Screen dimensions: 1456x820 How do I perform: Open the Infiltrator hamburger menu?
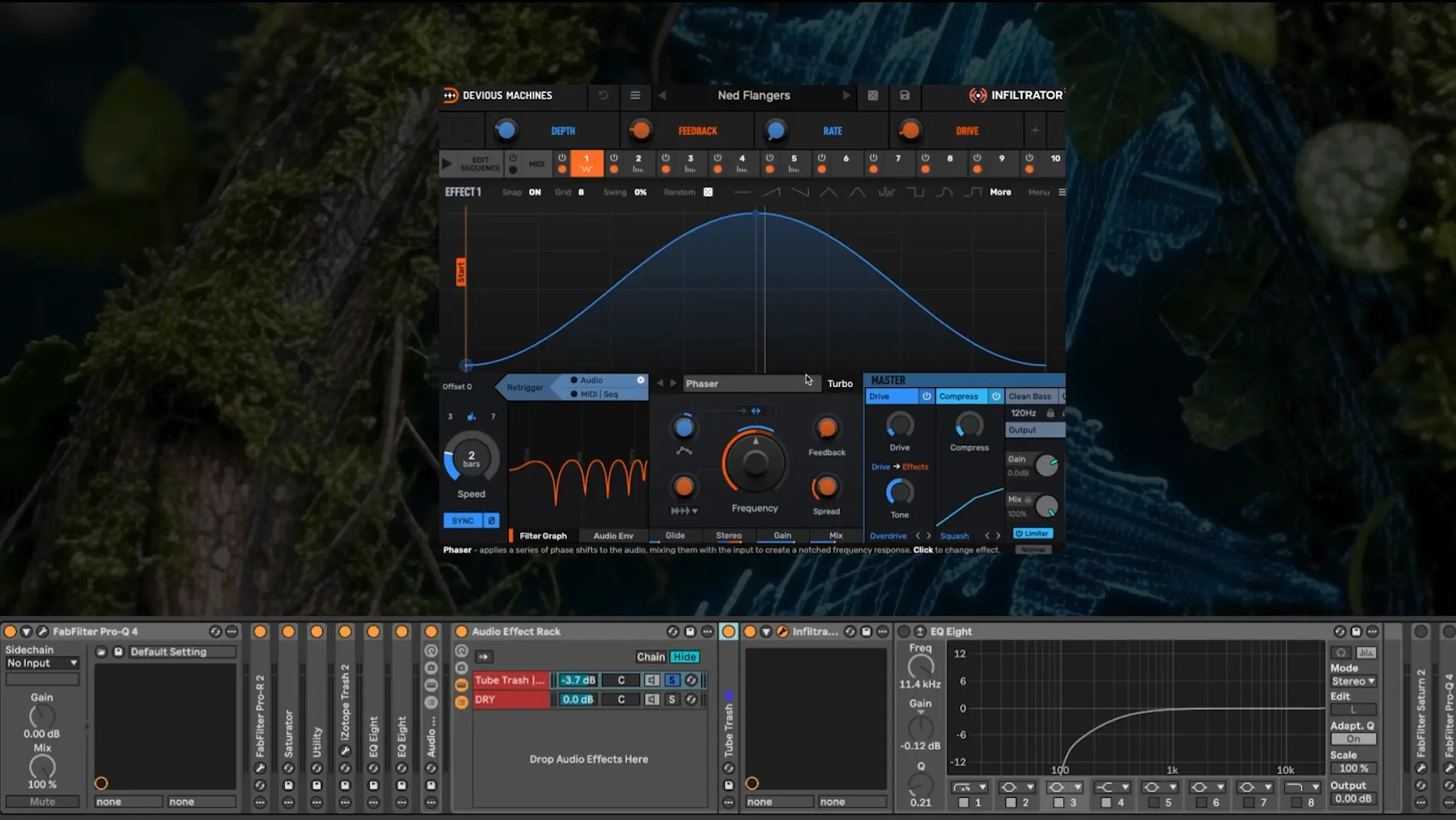[x=635, y=95]
